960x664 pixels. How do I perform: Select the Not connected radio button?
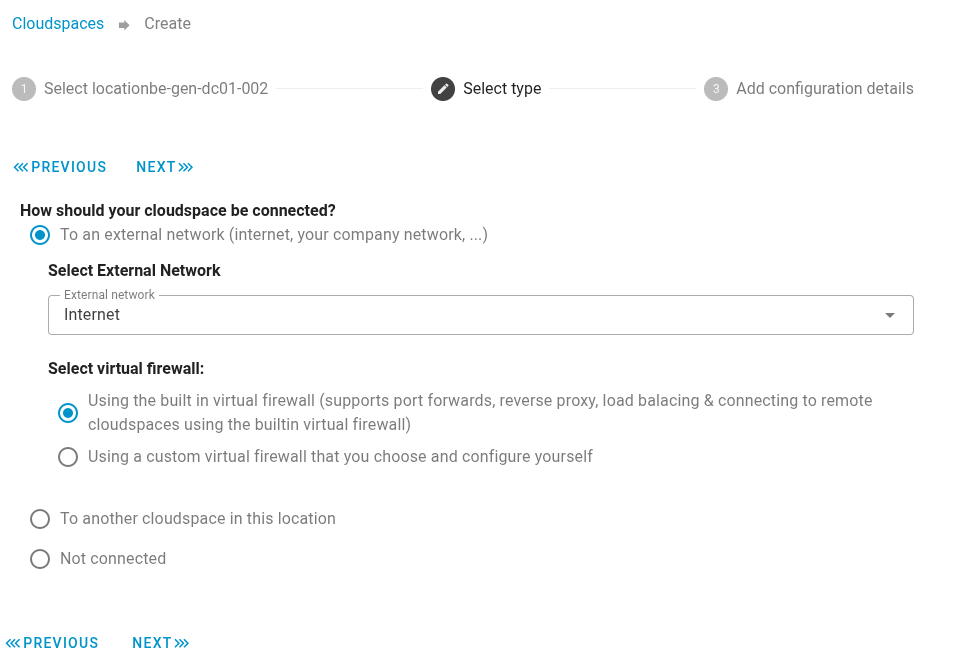(40, 559)
